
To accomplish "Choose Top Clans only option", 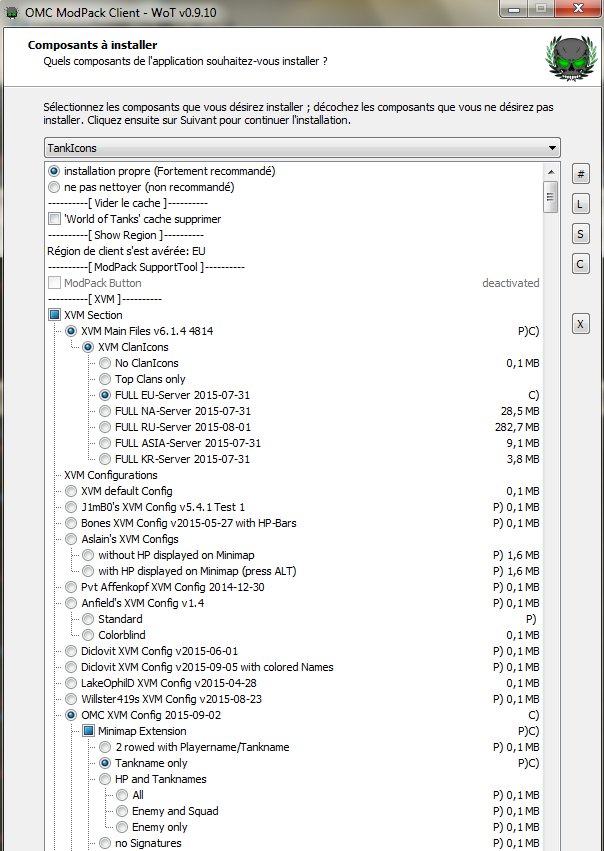I will pyautogui.click(x=105, y=379).
